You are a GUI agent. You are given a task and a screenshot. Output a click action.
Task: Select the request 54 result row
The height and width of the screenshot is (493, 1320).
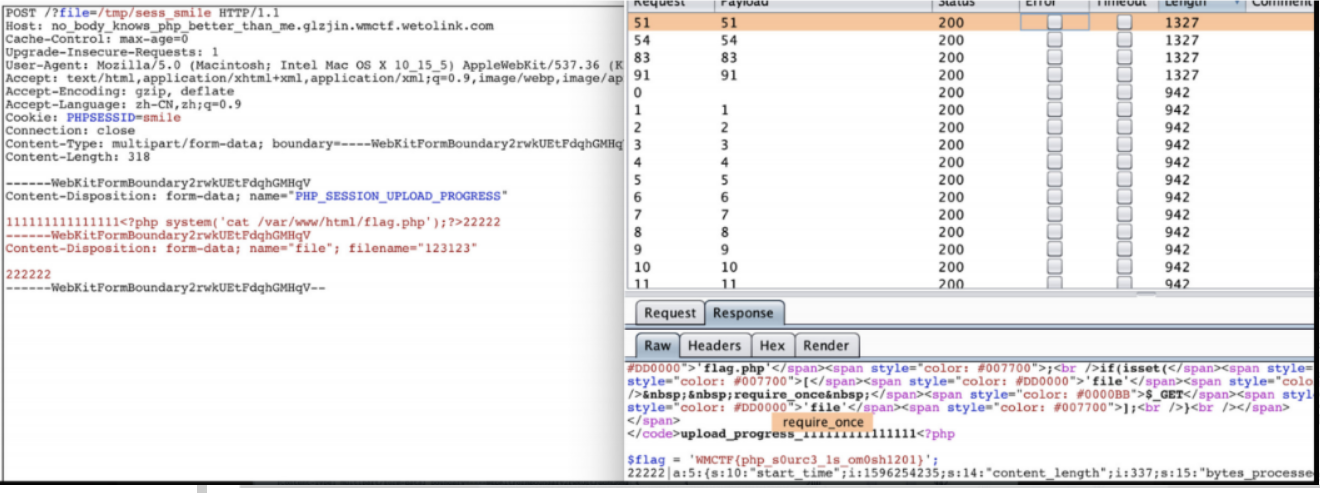click(x=972, y=40)
